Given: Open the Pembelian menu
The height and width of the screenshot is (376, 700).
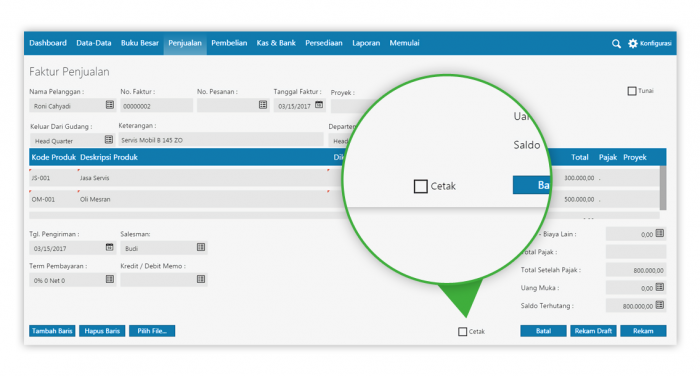Looking at the screenshot, I should (229, 43).
